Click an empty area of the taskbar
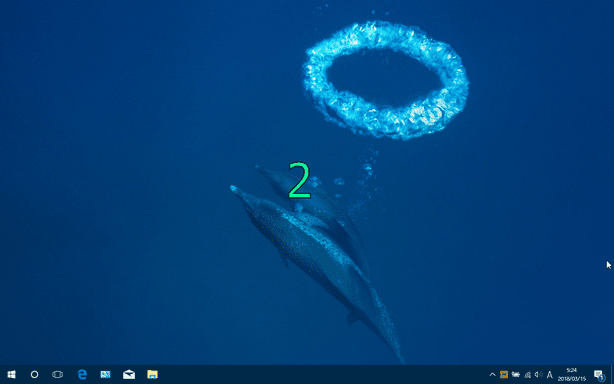The height and width of the screenshot is (384, 614). coord(313,375)
